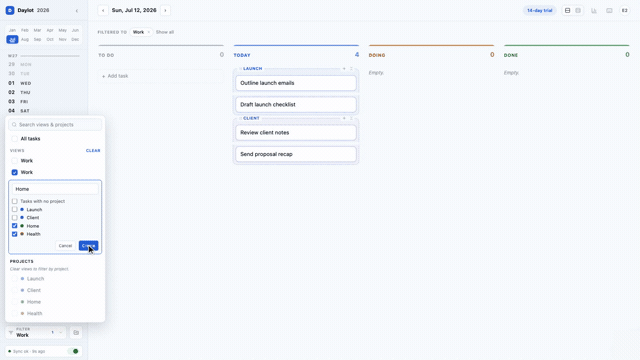Open the 14-day trial badge
Viewport: 640px width, 360px height.
click(x=540, y=11)
